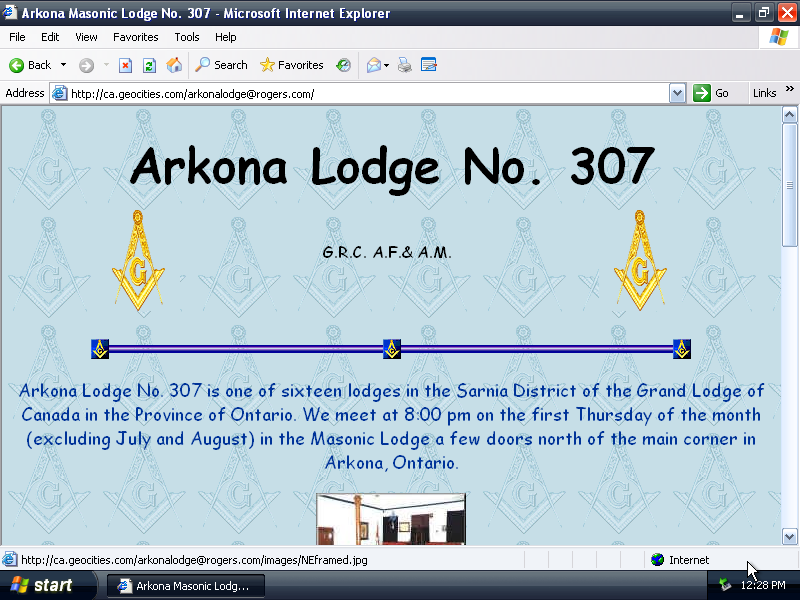Go to the Home page
This screenshot has height=600, width=800.
pos(174,65)
